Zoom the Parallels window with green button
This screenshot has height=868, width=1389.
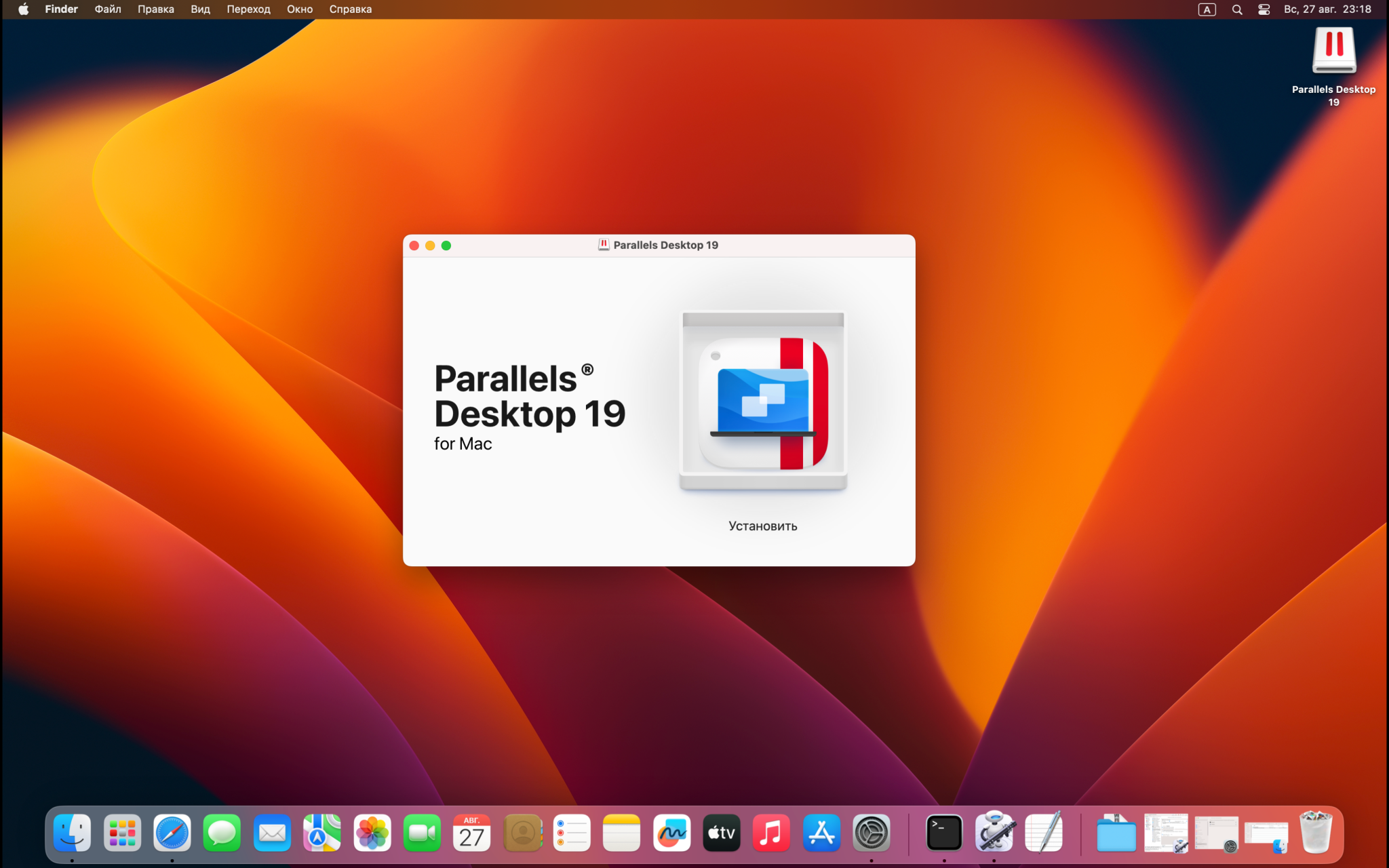point(446,245)
